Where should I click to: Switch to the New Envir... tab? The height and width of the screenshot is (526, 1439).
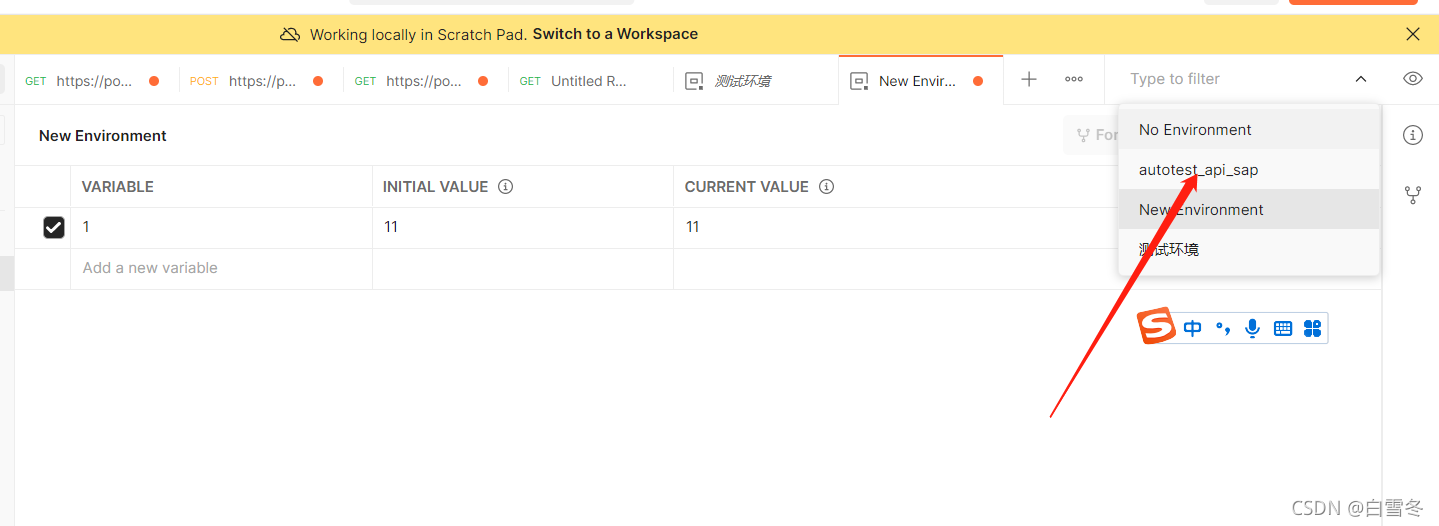click(x=920, y=81)
